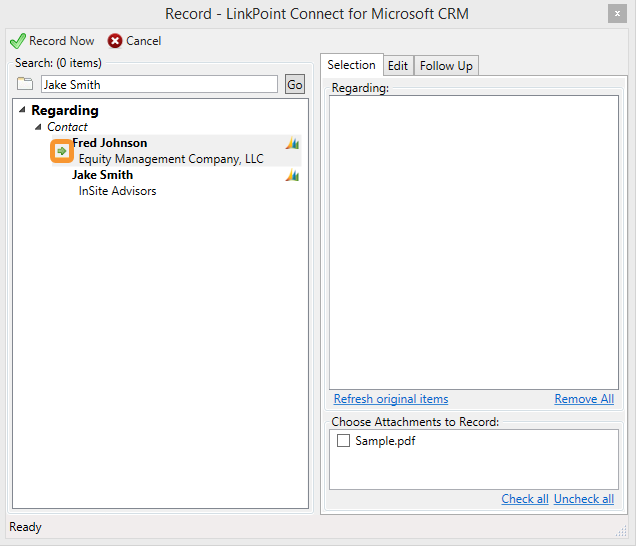Click the Equity Management Company, LLC text
The height and width of the screenshot is (546, 637).
coord(171,159)
